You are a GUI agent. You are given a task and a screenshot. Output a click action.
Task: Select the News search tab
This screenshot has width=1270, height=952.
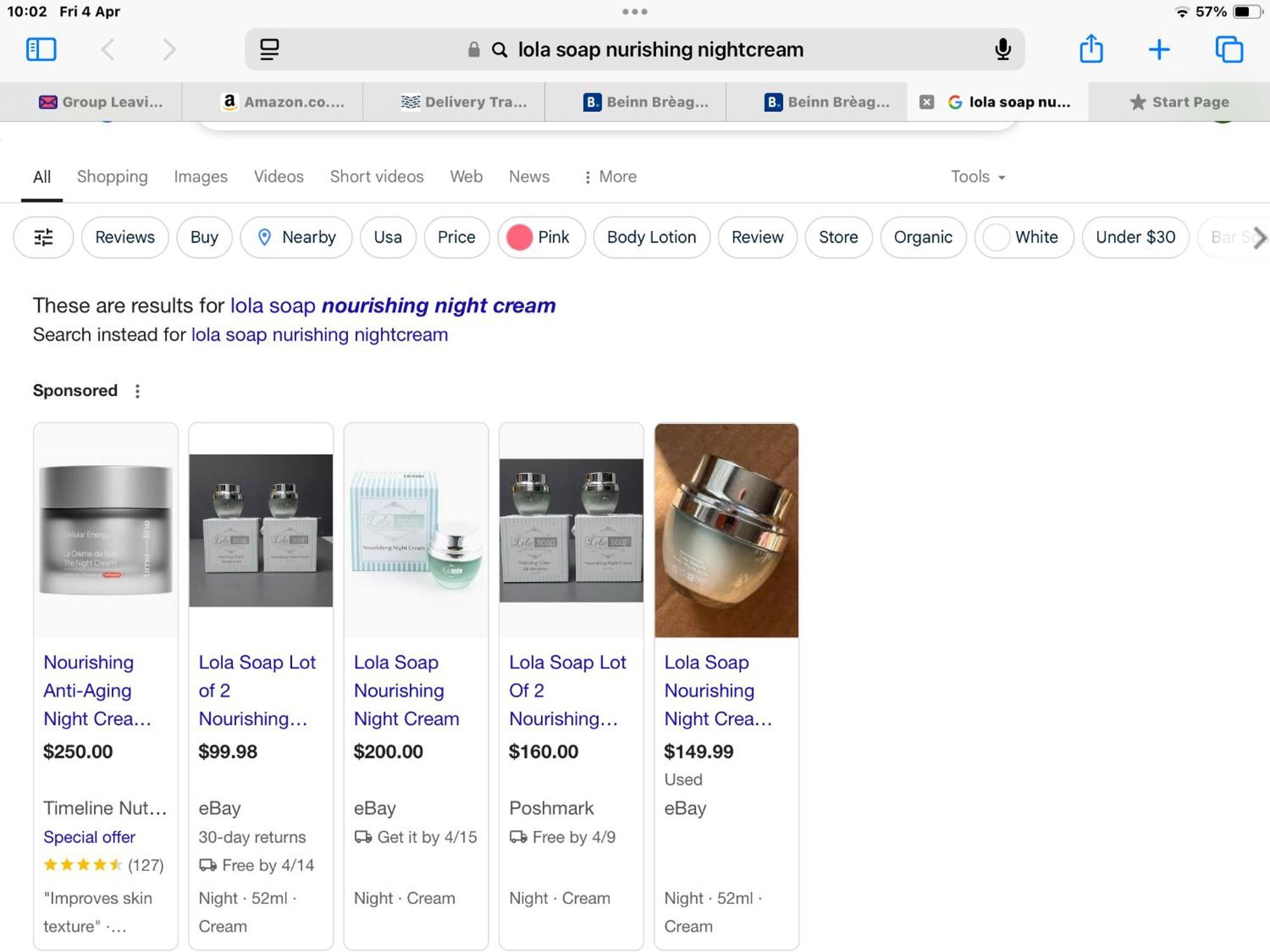(x=529, y=176)
